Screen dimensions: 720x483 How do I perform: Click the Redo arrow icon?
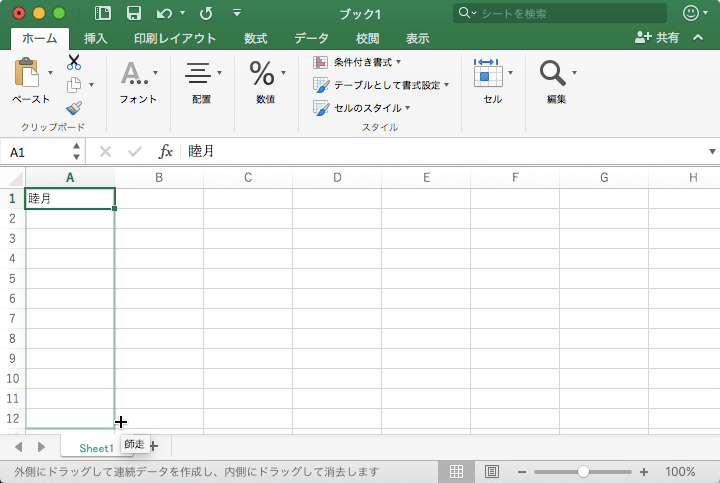[206, 13]
